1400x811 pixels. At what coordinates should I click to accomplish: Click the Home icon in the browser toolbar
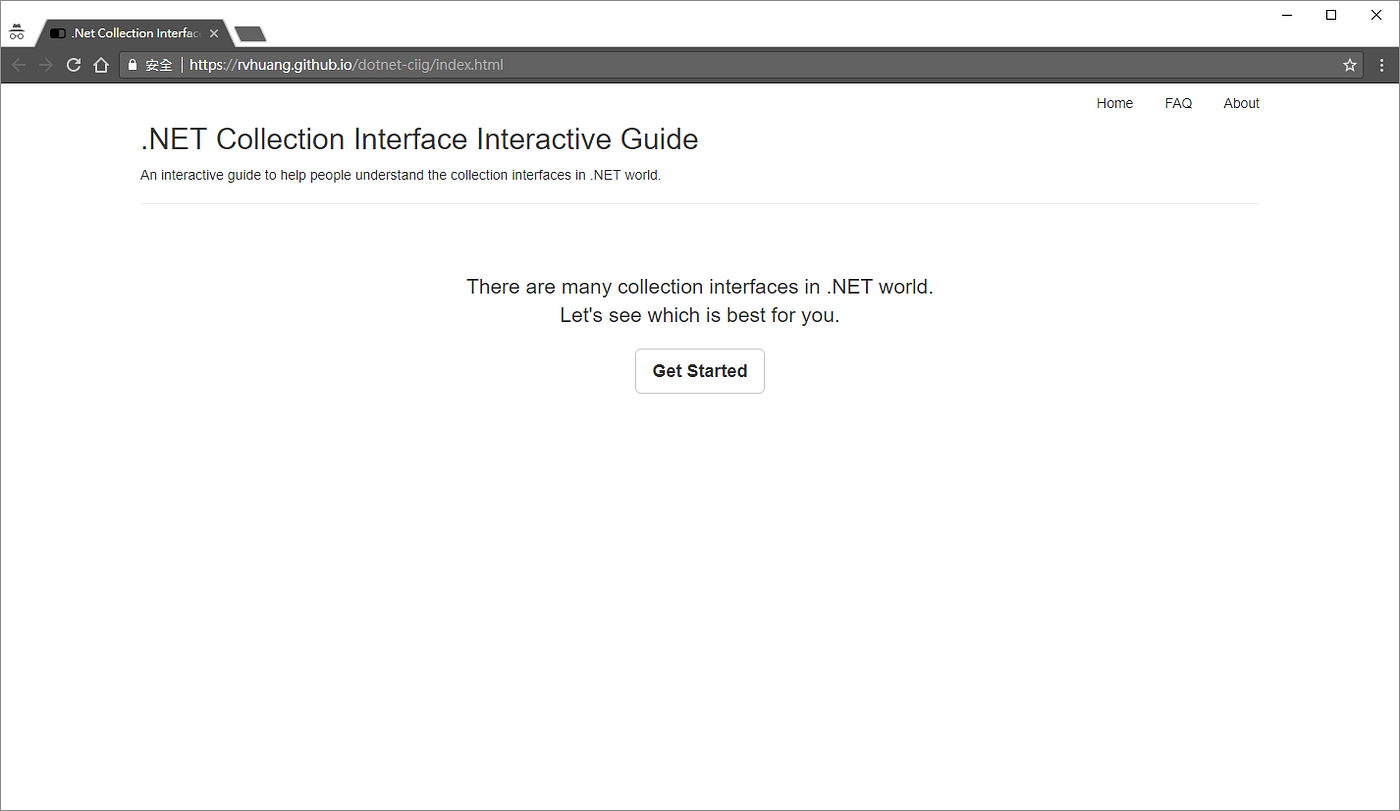[x=101, y=64]
